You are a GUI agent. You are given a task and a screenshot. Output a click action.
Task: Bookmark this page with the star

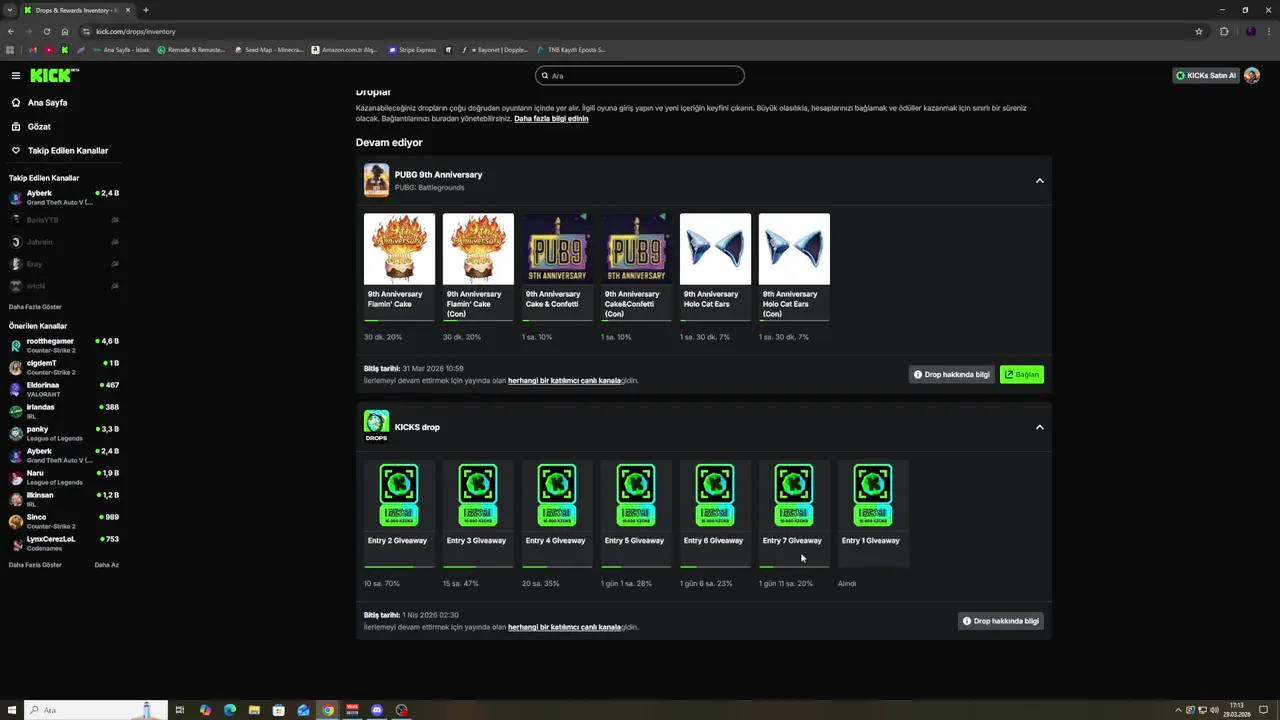pyautogui.click(x=1199, y=31)
